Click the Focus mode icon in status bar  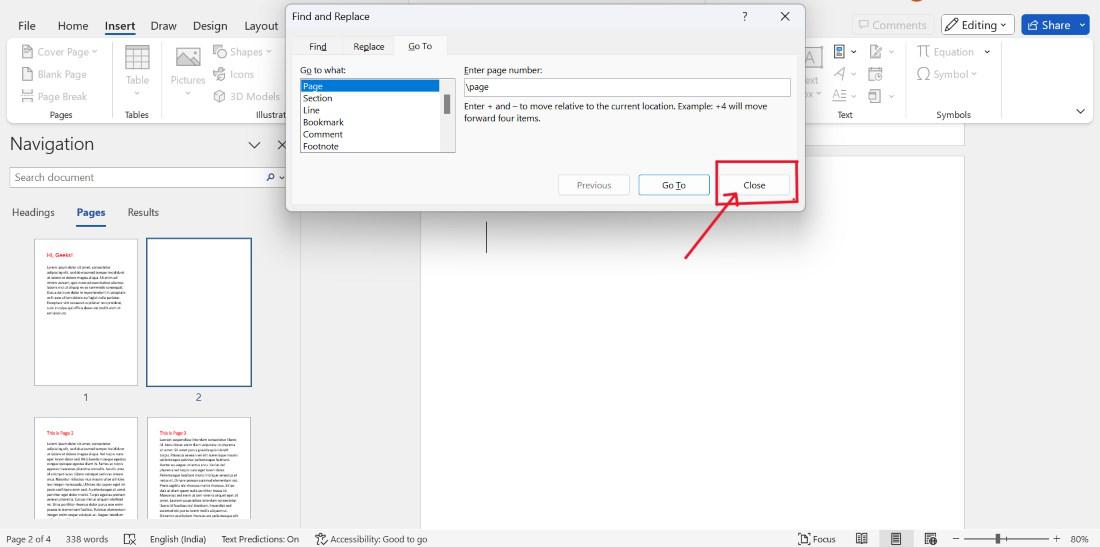pyautogui.click(x=804, y=539)
